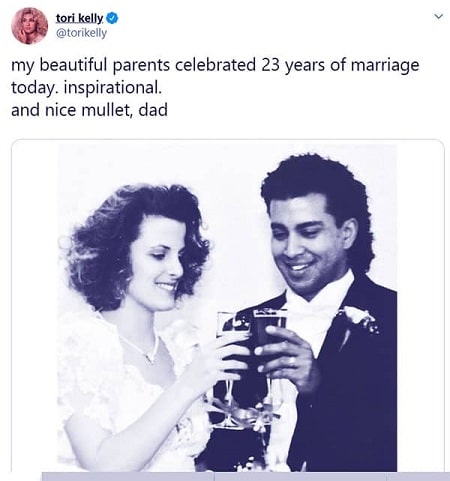Open the tori kelly display name link

[80, 18]
